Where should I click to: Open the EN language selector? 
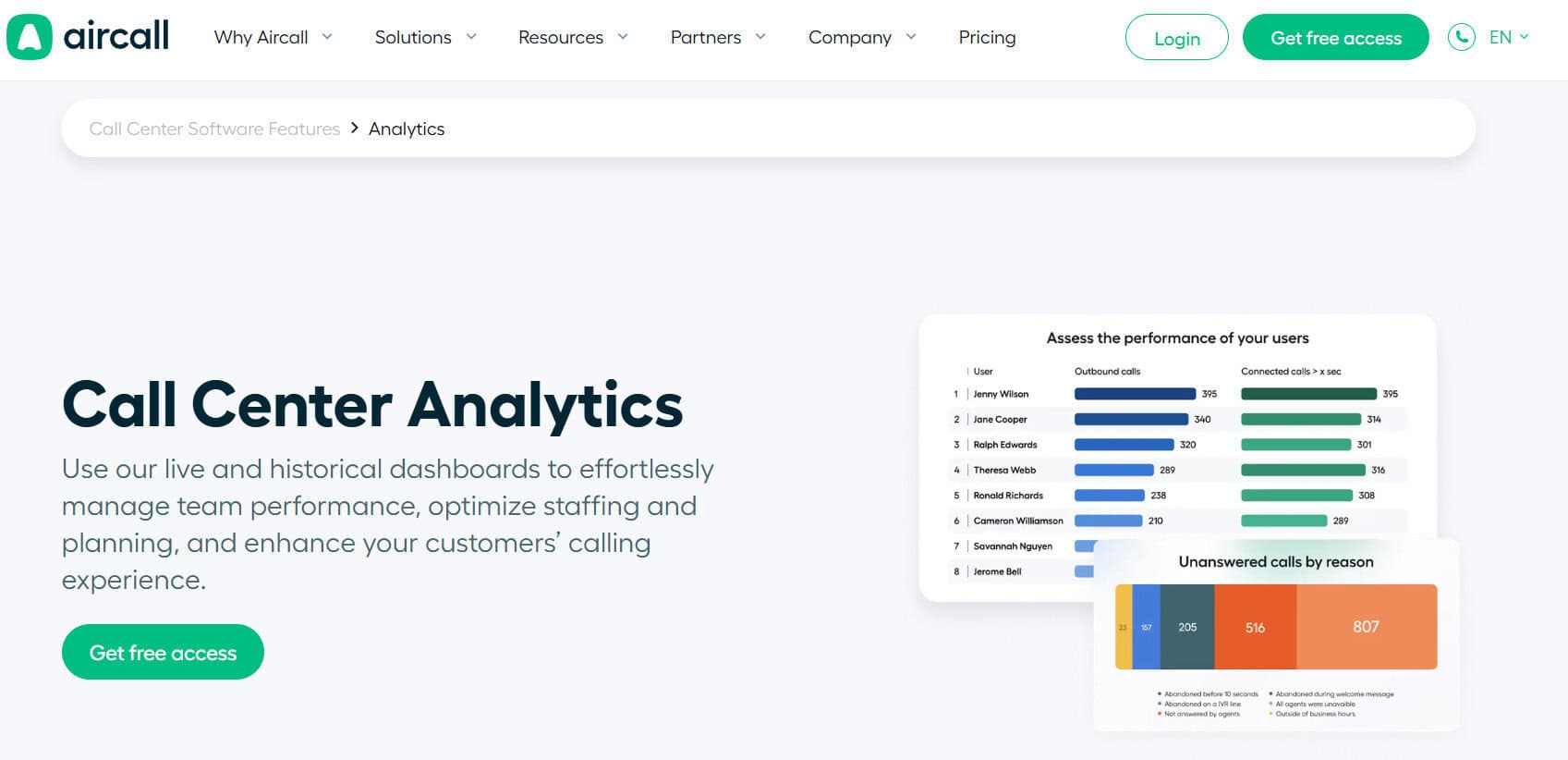pos(1508,37)
